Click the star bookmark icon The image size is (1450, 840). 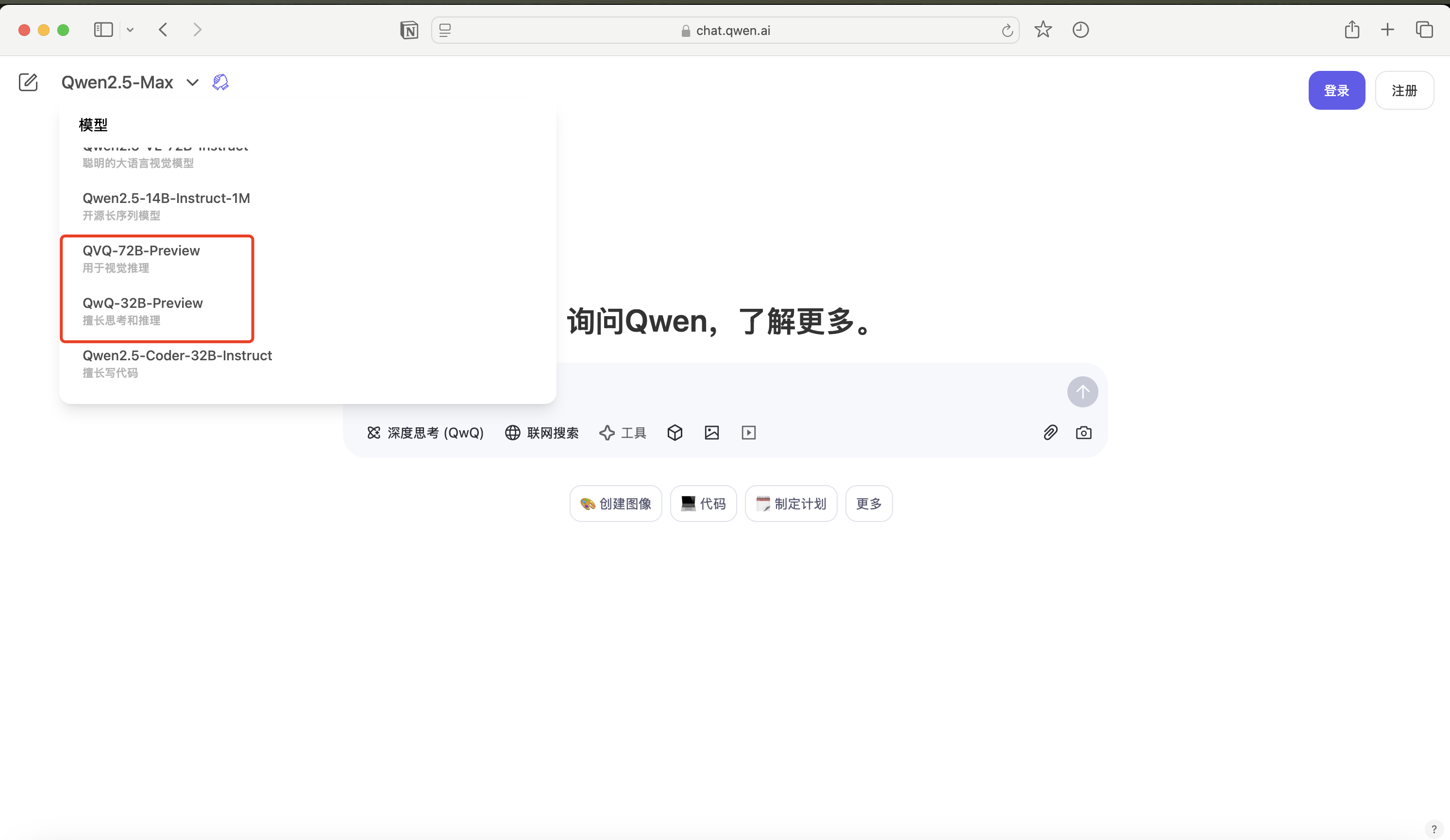click(x=1043, y=29)
